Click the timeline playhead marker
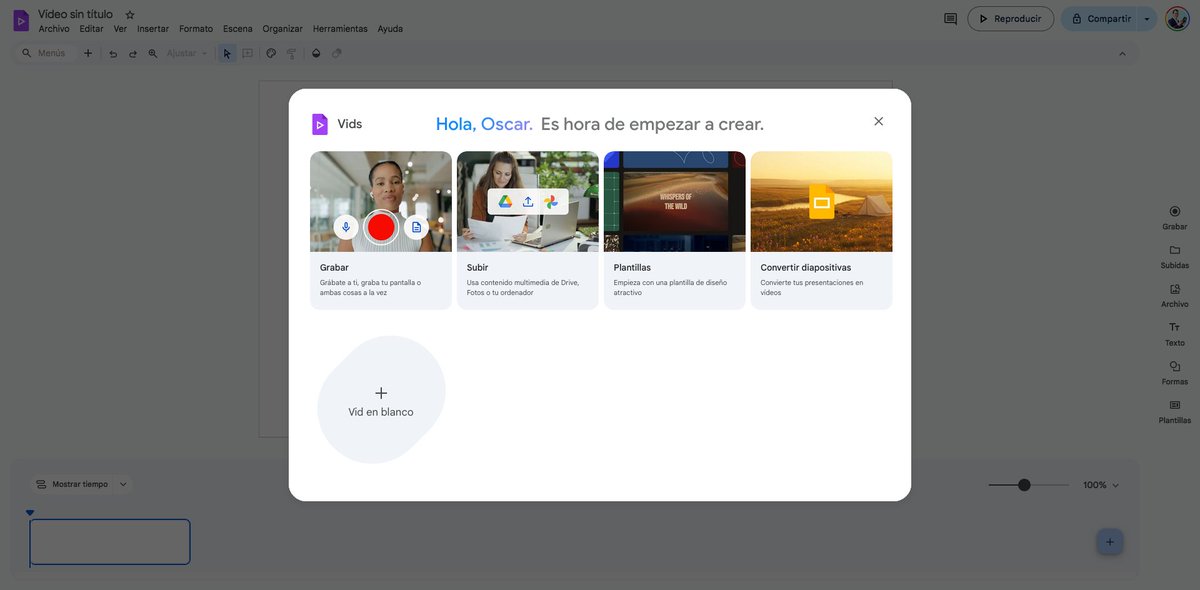This screenshot has width=1200, height=590. (x=30, y=513)
